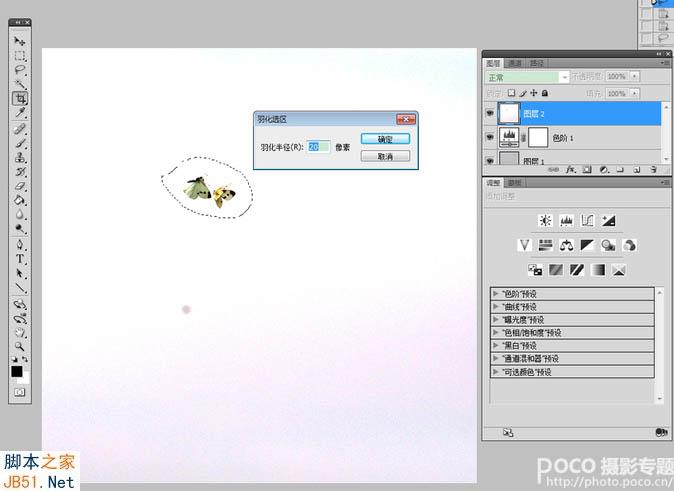Add a Hue/Saturation adjustment icon

click(x=545, y=246)
